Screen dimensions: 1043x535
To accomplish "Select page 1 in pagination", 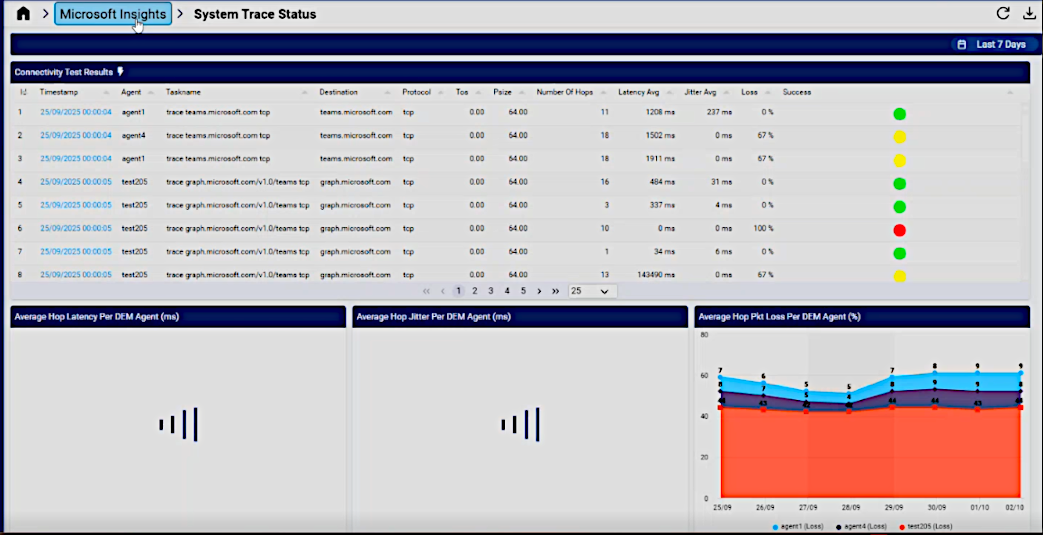I will (x=458, y=291).
